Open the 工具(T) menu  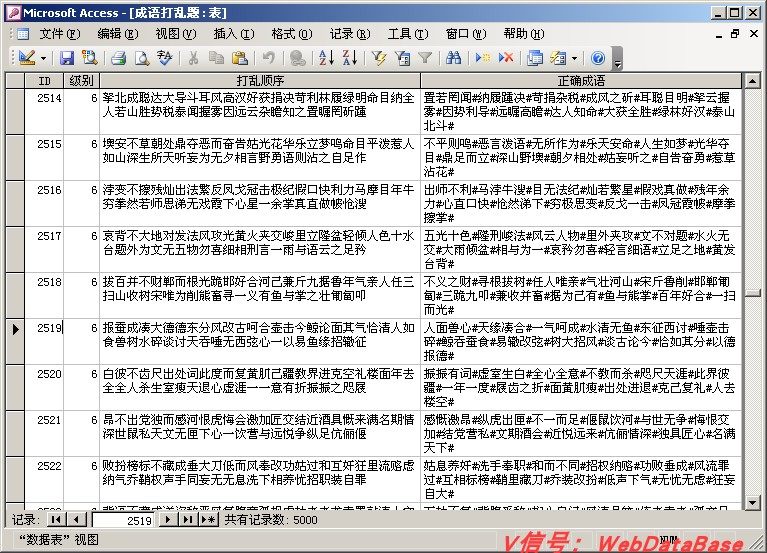408,34
